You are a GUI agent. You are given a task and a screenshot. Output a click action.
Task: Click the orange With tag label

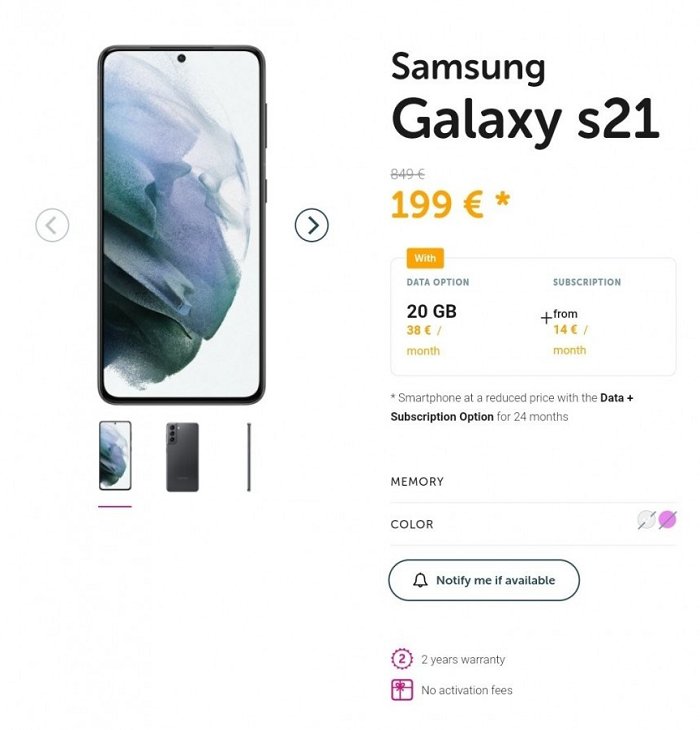click(425, 258)
